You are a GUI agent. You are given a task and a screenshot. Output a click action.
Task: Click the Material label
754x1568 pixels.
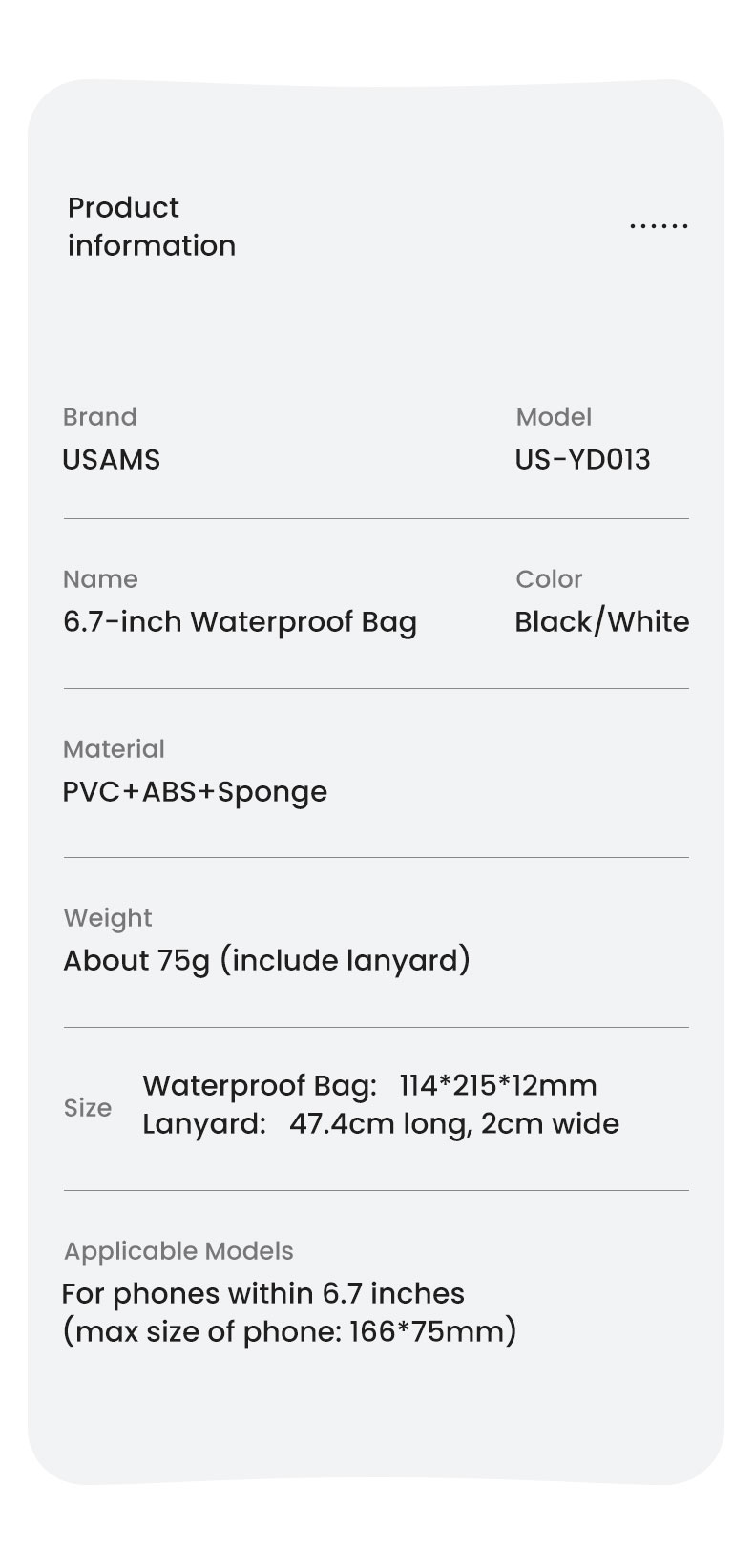click(x=114, y=749)
